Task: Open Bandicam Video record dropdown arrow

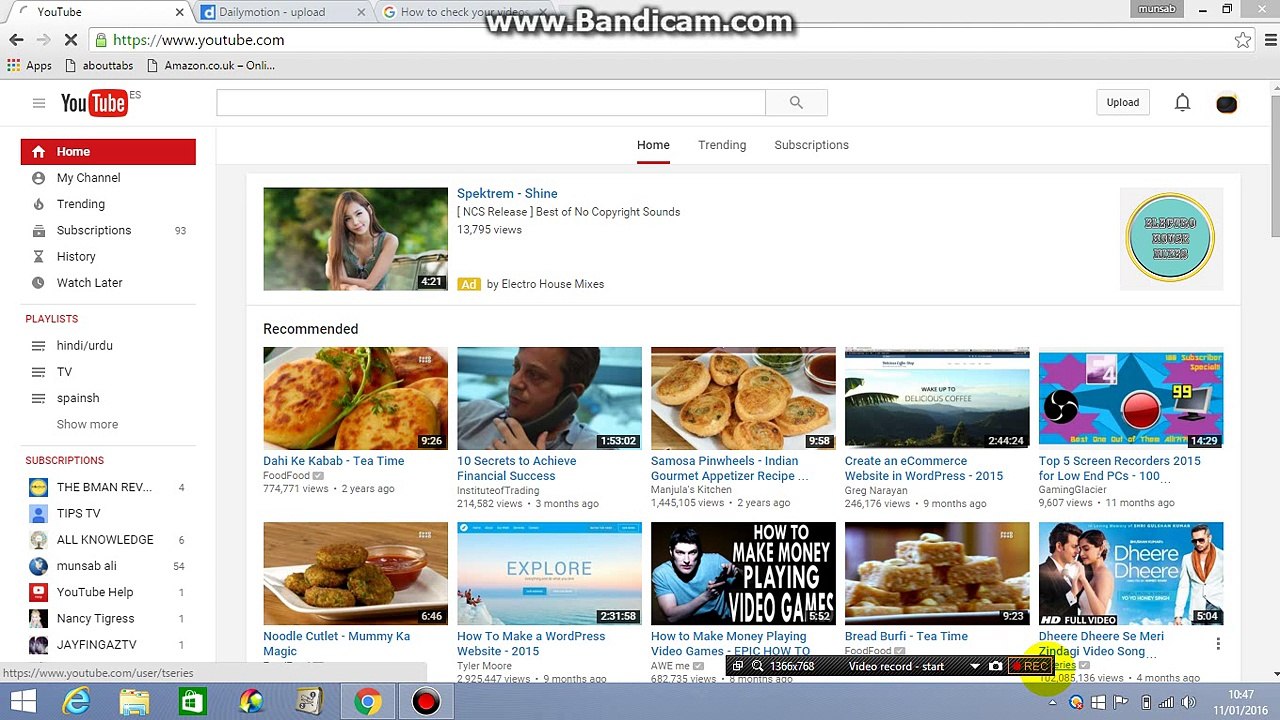Action: tap(975, 666)
